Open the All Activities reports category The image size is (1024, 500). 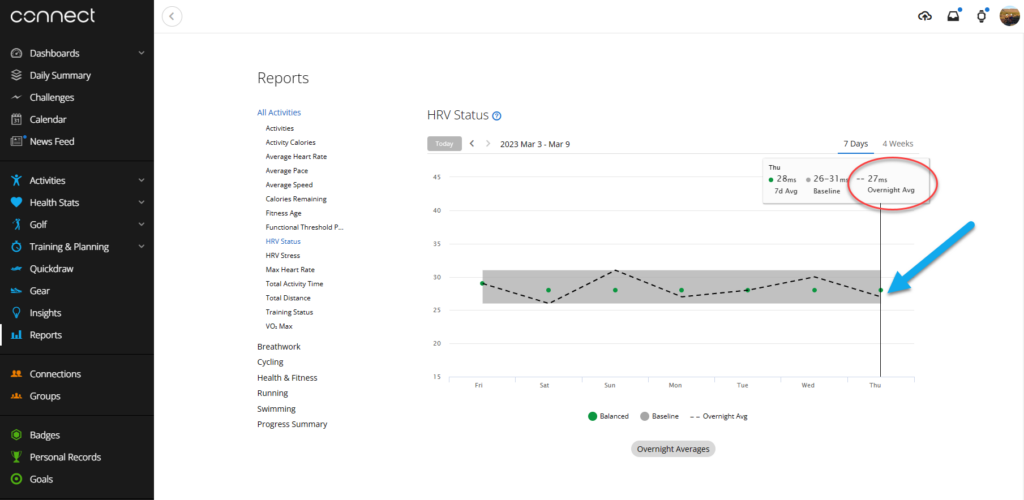coord(279,113)
